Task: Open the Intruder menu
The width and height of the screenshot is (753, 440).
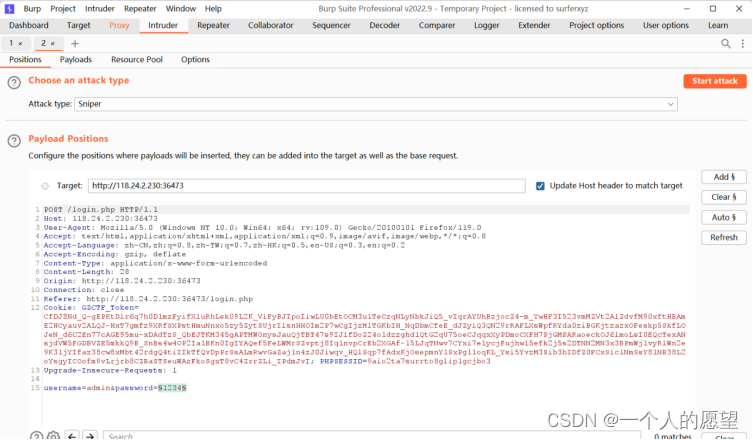Action: (x=100, y=9)
